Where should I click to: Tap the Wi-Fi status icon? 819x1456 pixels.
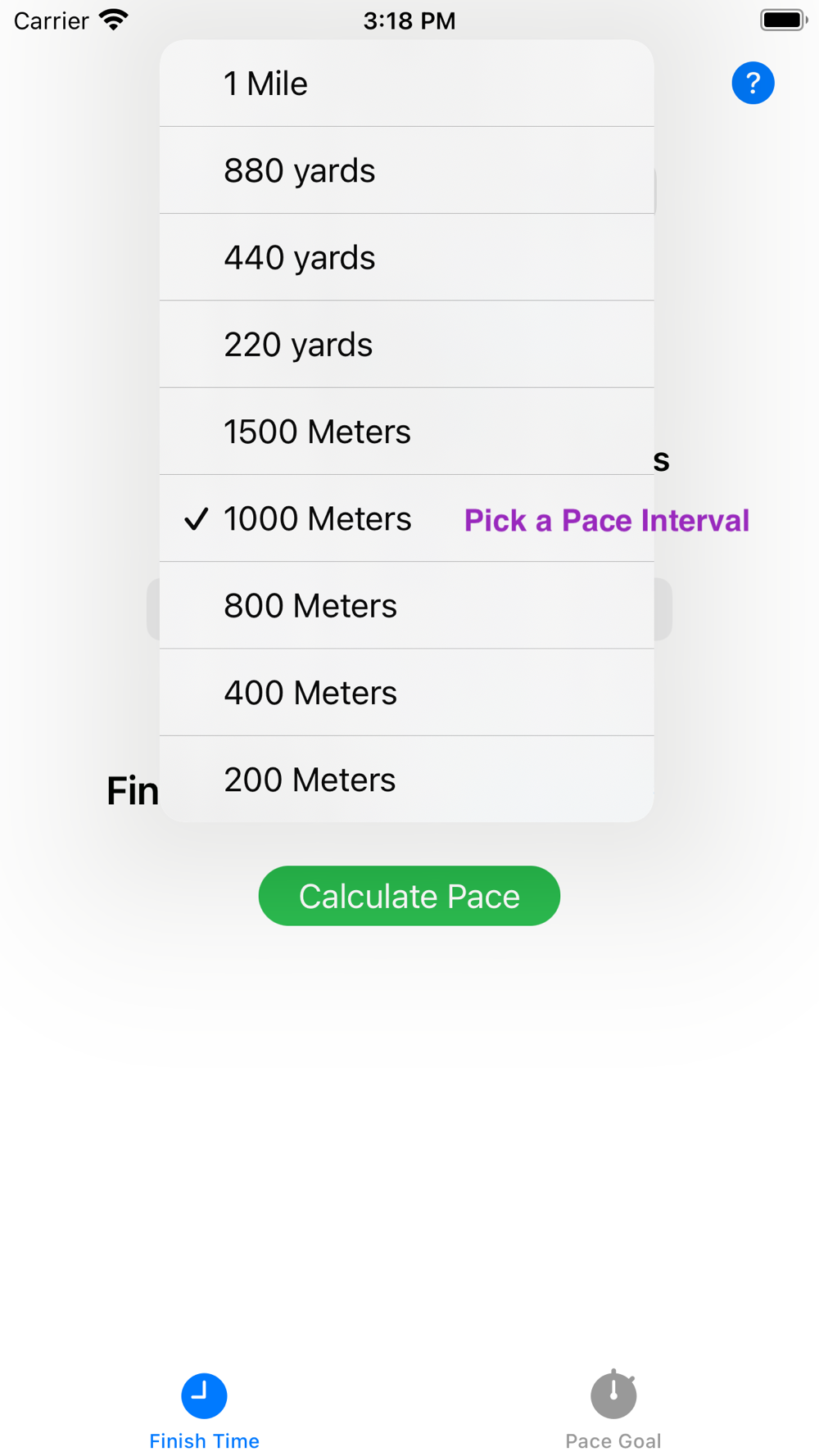[114, 20]
